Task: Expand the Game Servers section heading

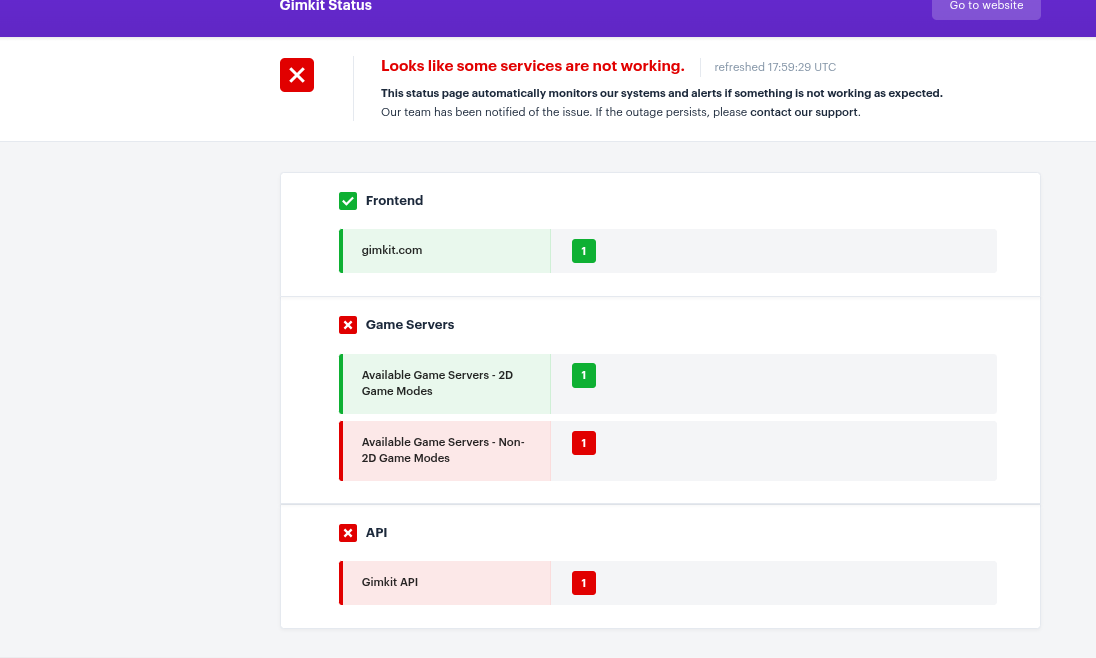Action: (410, 325)
